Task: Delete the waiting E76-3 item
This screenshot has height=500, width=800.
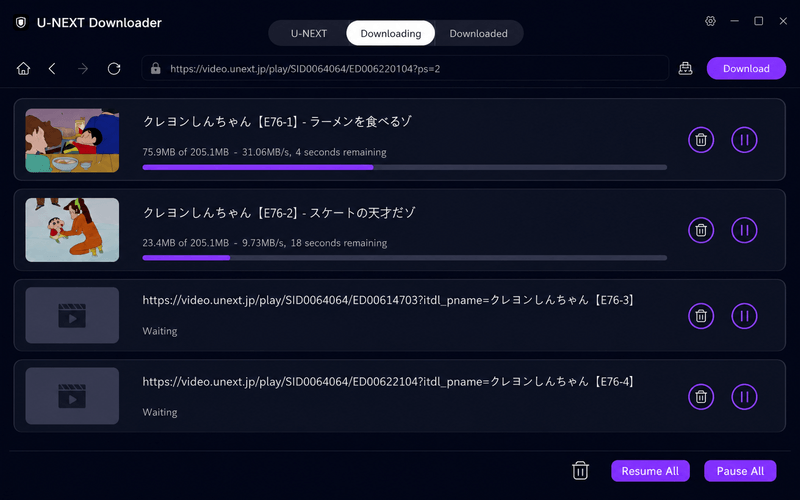Action: pos(701,316)
